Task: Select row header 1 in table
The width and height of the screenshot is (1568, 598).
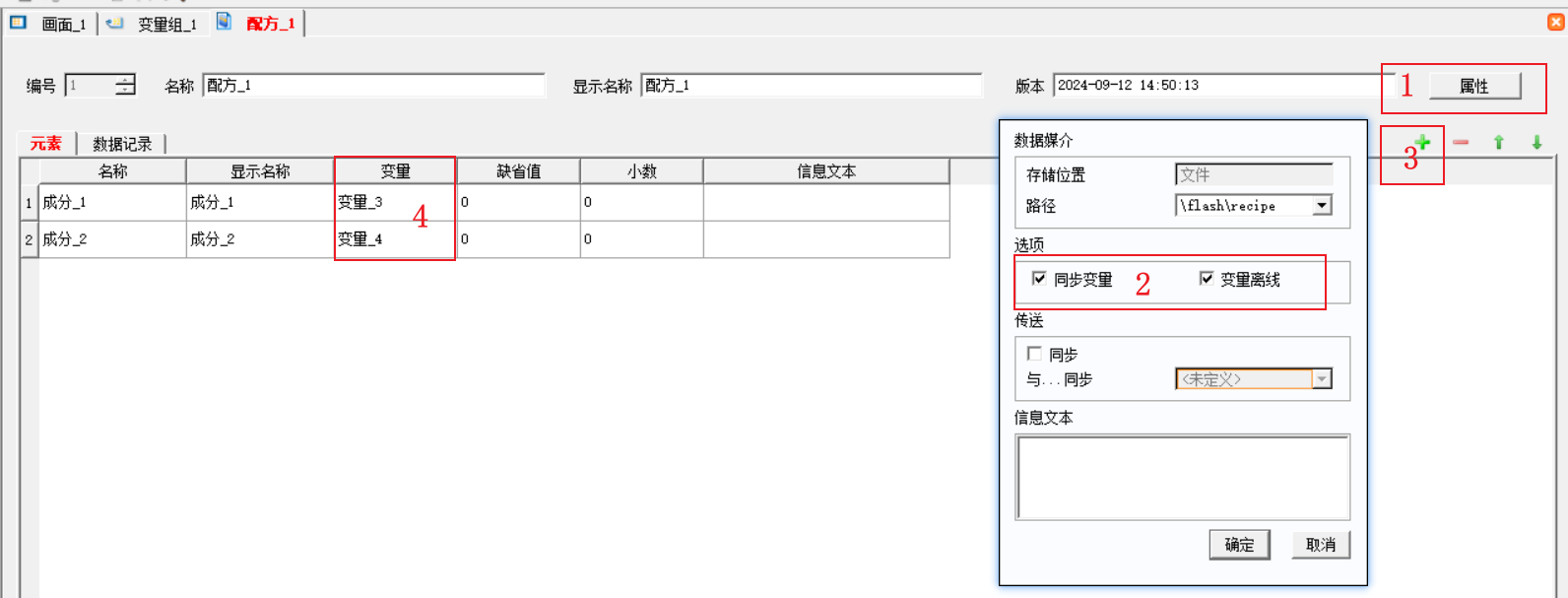Action: pyautogui.click(x=30, y=202)
